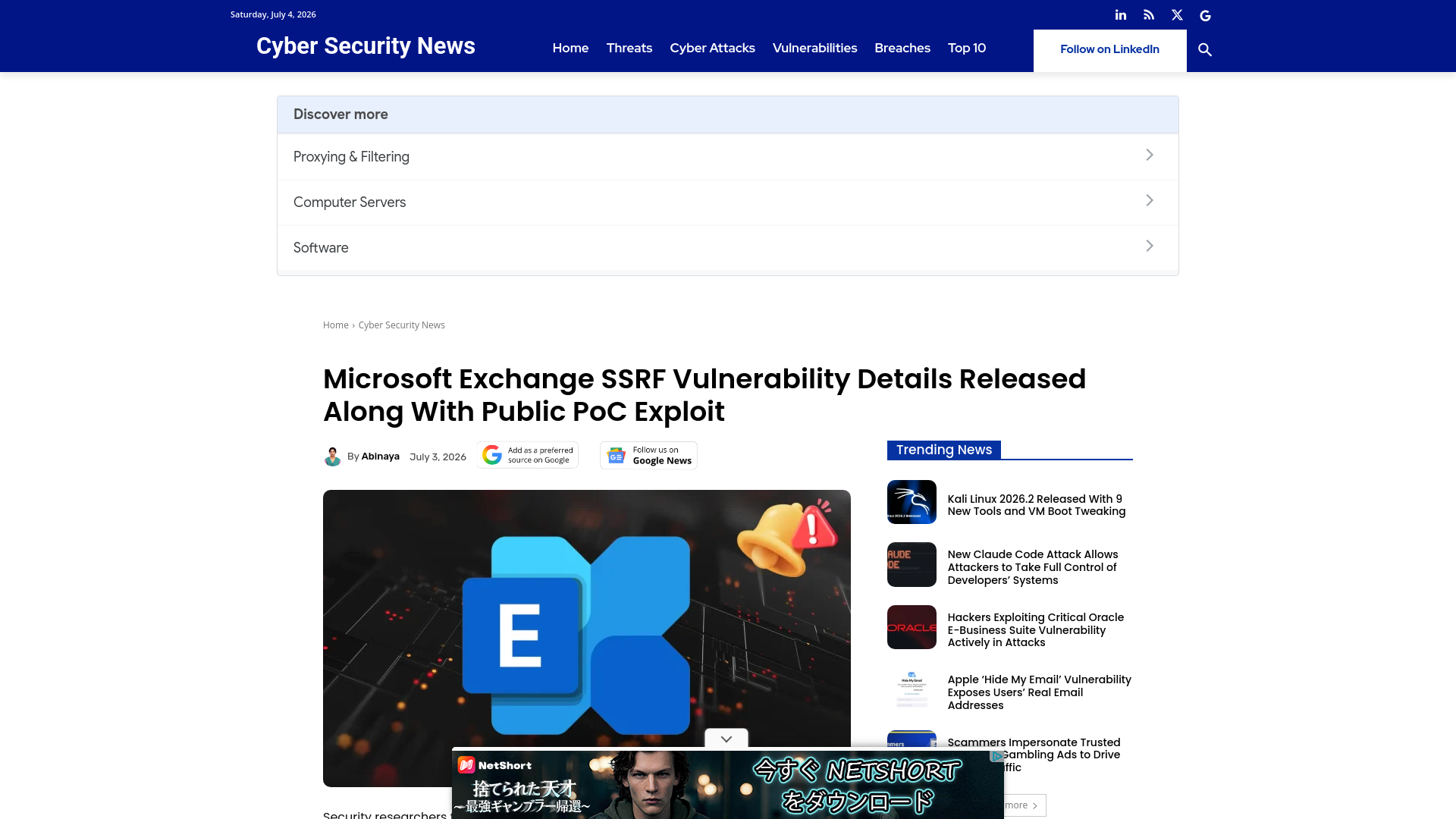This screenshot has width=1456, height=819.
Task: Click the Home breadcrumb link
Action: pyautogui.click(x=335, y=325)
